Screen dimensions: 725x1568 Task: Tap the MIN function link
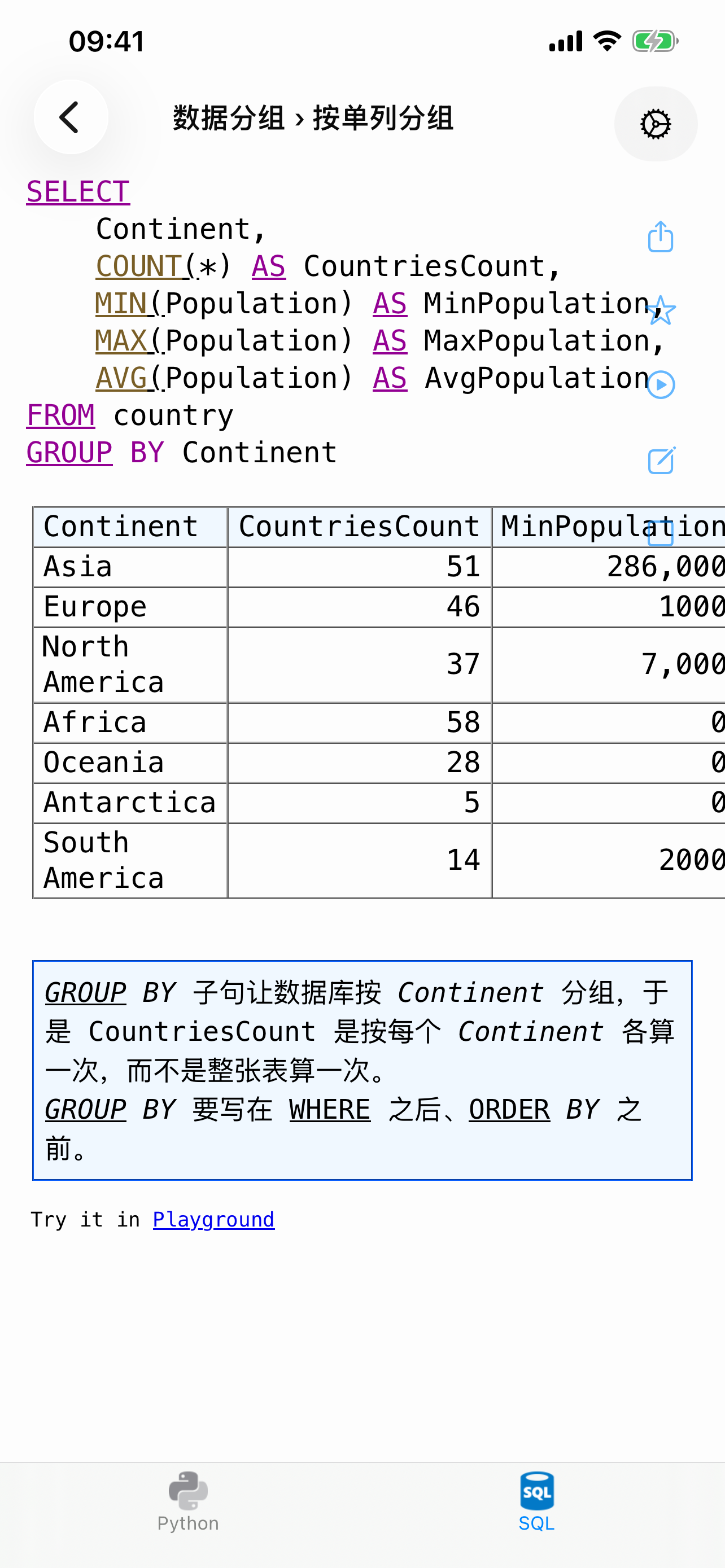click(x=122, y=303)
